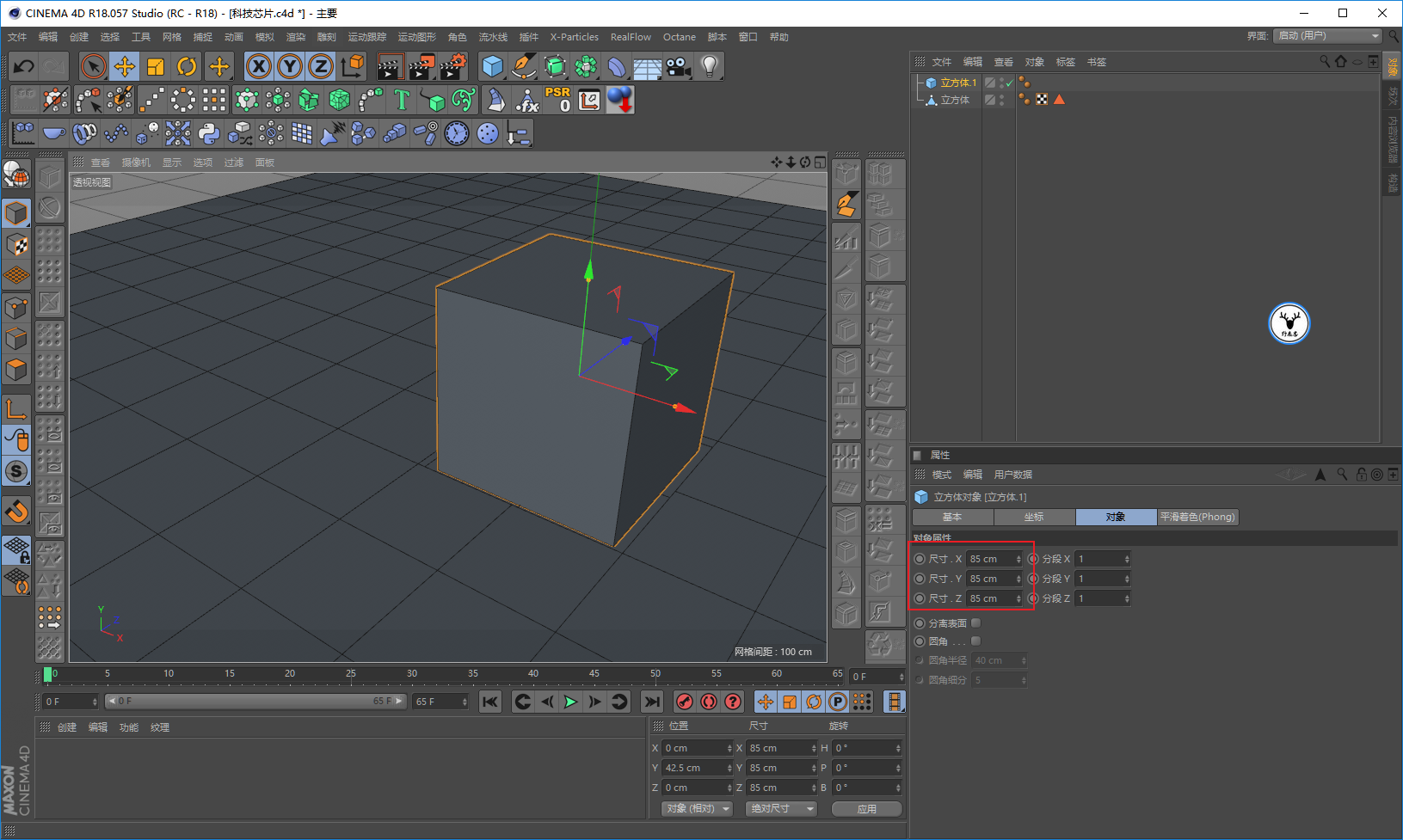Click the coordinate system icon

coord(352,66)
